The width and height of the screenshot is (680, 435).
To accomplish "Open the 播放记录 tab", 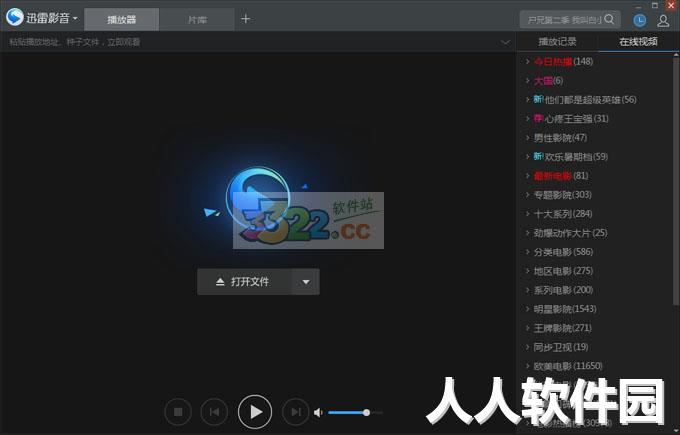I will point(557,42).
